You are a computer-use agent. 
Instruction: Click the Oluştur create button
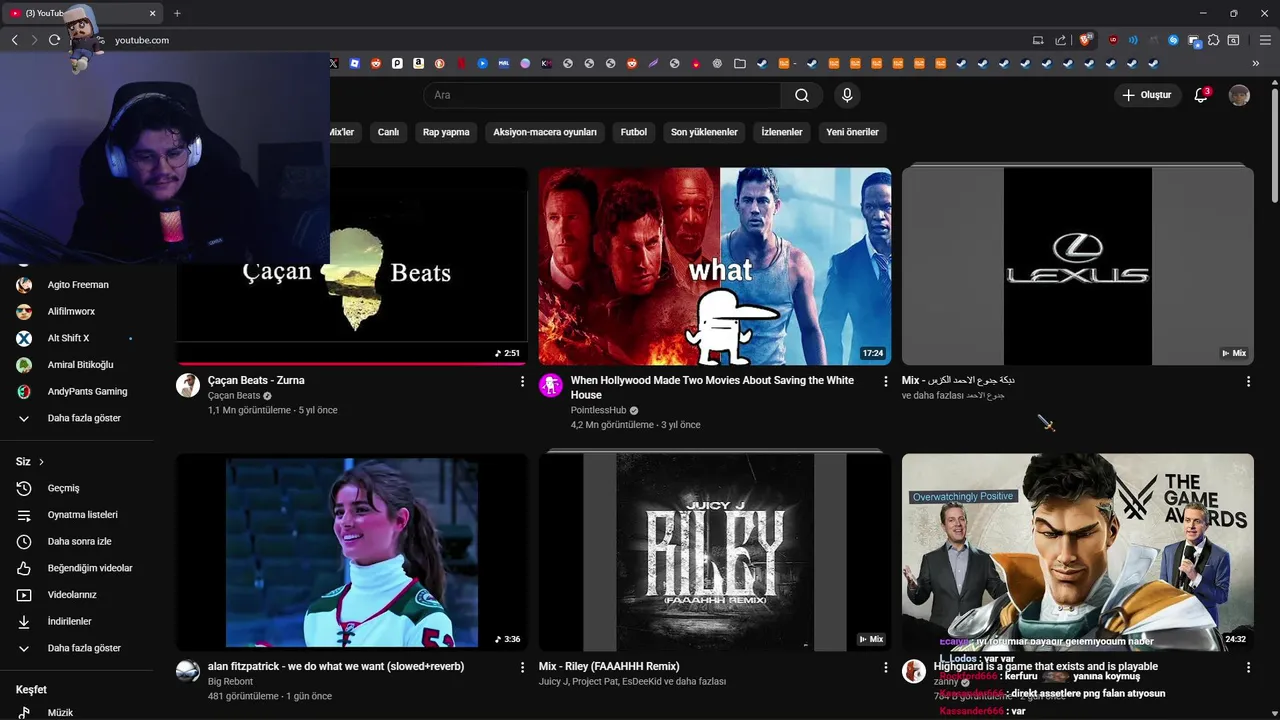pyautogui.click(x=1147, y=95)
